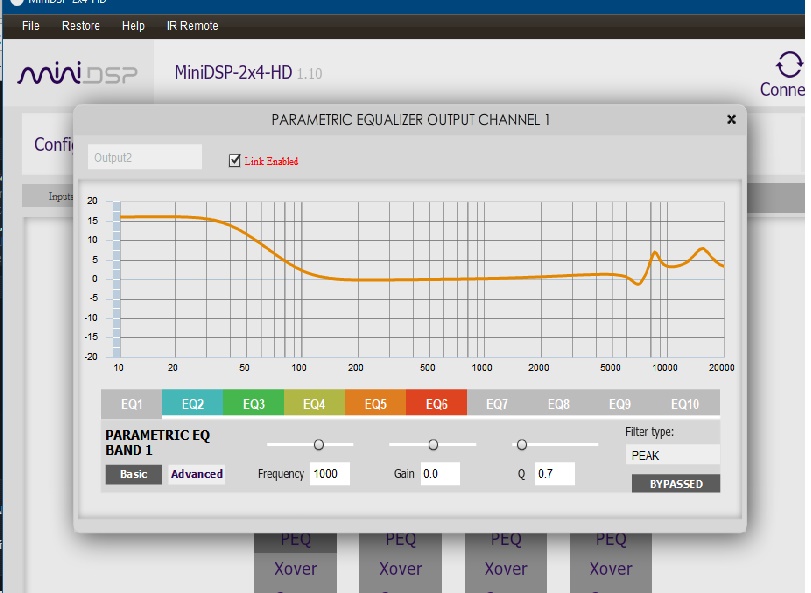Click the miniDSP logo
811x593 pixels.
point(78,72)
